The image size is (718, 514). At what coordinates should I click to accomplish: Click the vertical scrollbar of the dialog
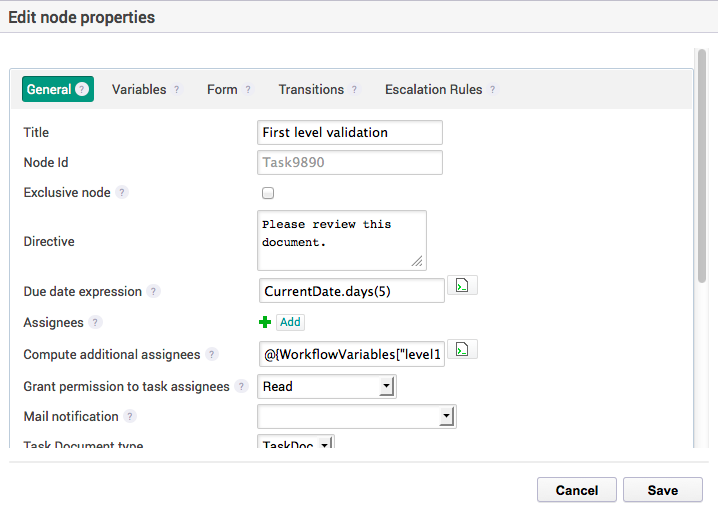702,166
